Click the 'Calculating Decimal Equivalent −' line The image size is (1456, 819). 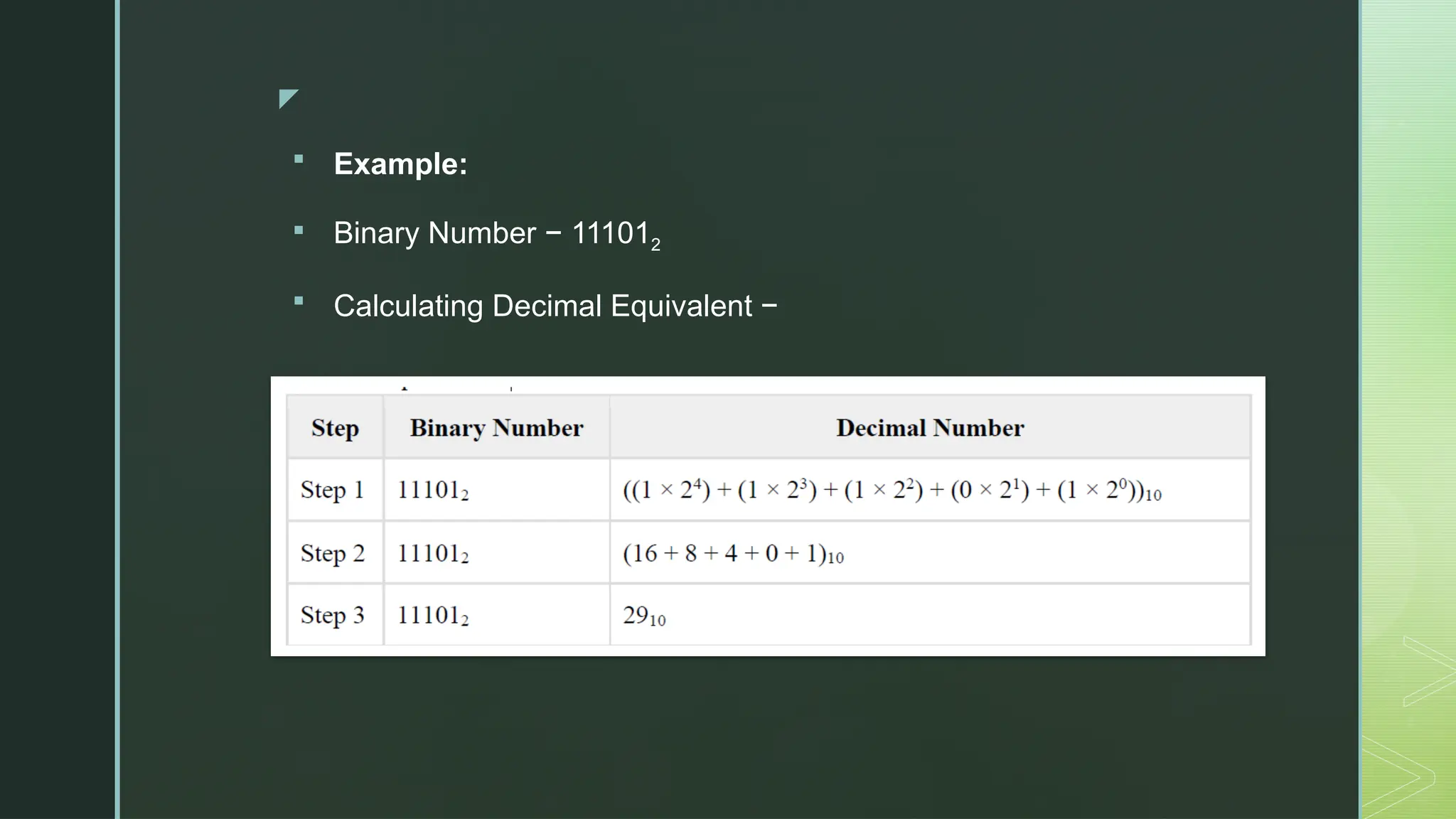point(555,306)
